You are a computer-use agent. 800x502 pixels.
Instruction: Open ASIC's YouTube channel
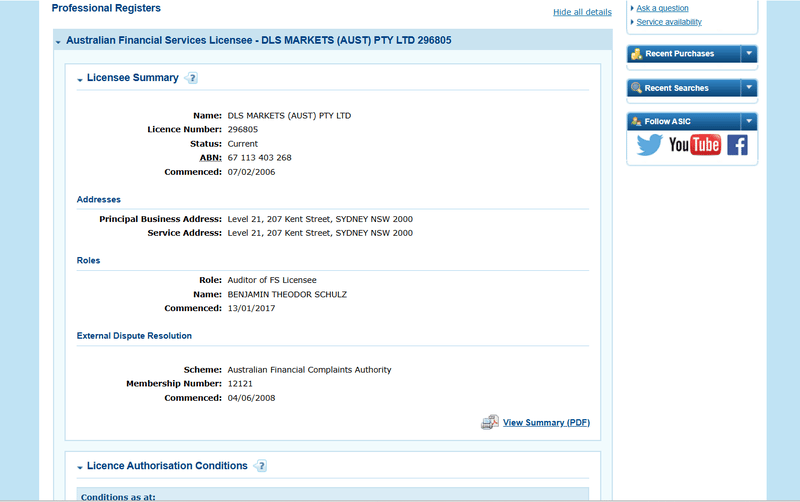pyautogui.click(x=695, y=145)
